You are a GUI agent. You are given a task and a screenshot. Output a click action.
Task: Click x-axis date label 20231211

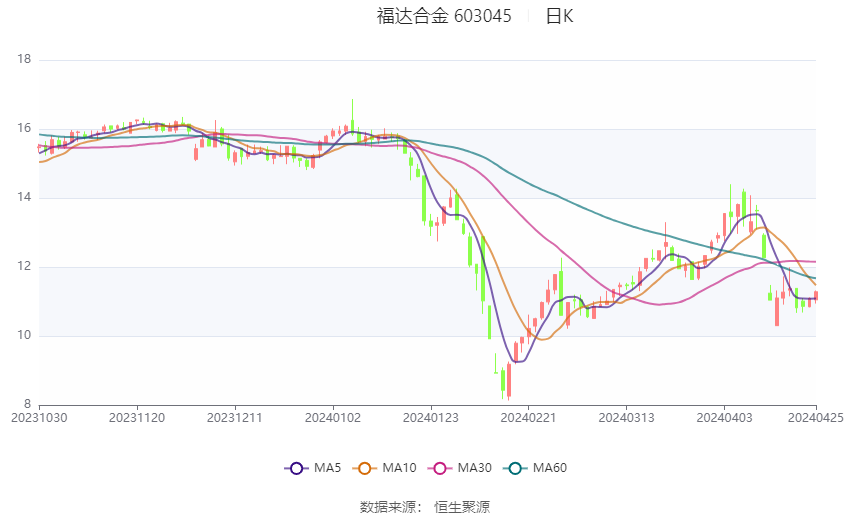pos(235,418)
